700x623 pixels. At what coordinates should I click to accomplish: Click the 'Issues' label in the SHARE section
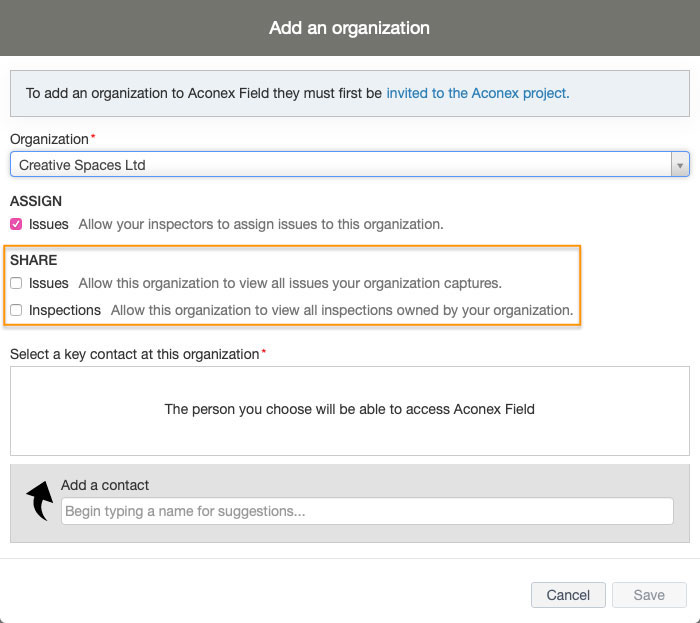click(x=49, y=284)
